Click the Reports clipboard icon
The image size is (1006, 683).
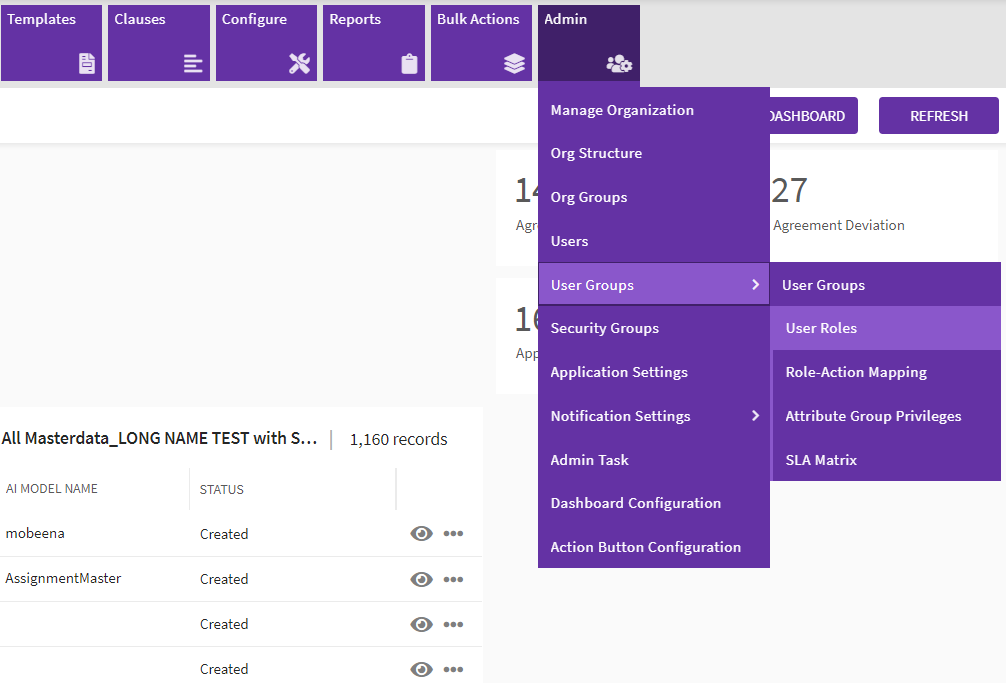[x=409, y=64]
